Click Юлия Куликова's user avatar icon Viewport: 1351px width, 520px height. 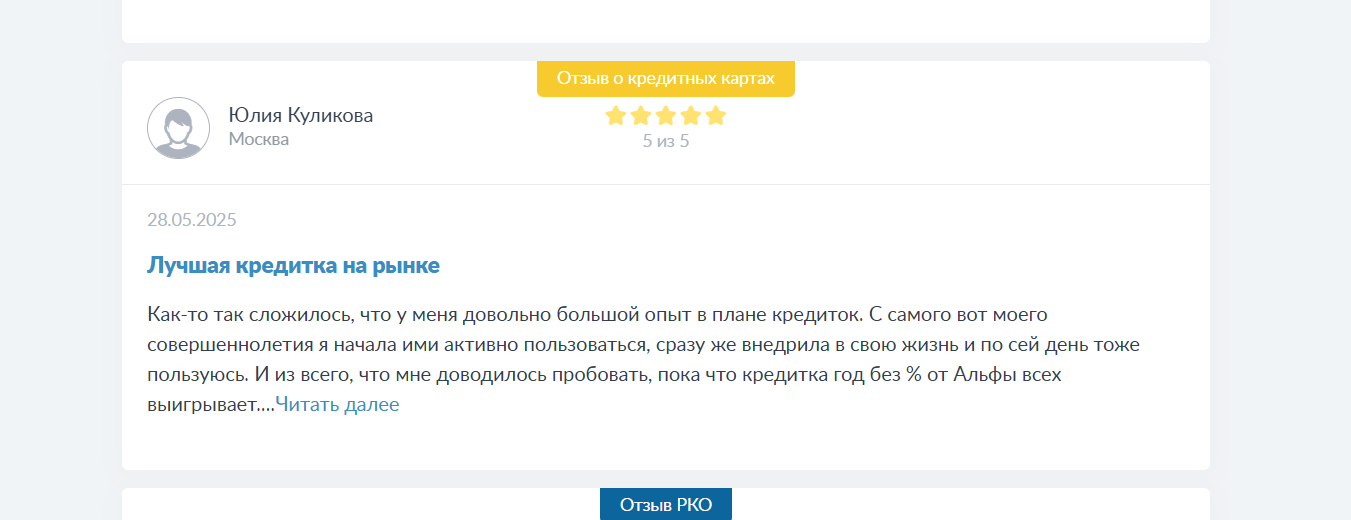click(x=179, y=128)
